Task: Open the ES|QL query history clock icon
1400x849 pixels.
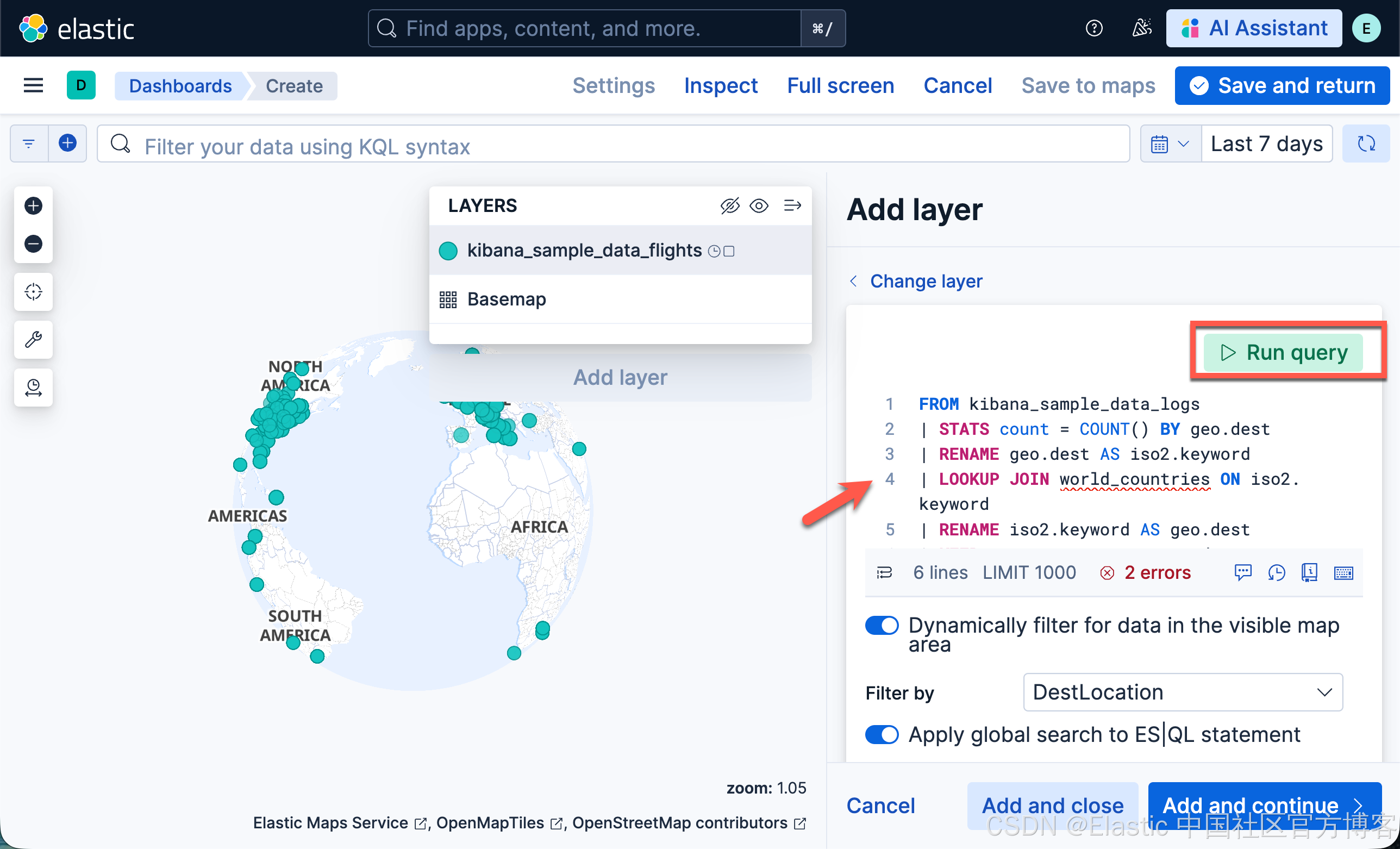Action: click(1276, 572)
